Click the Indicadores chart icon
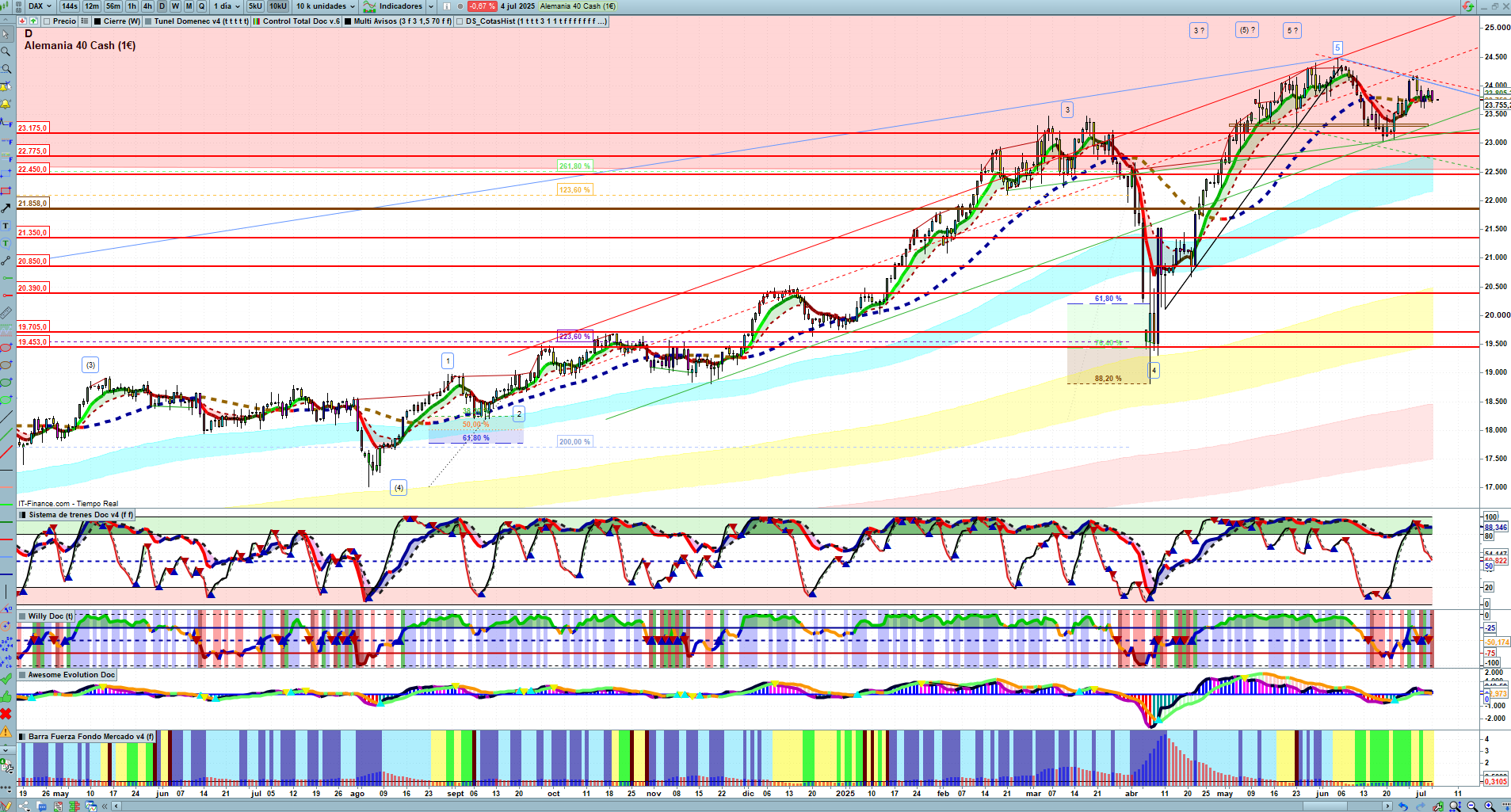1511x812 pixels. [x=369, y=6]
